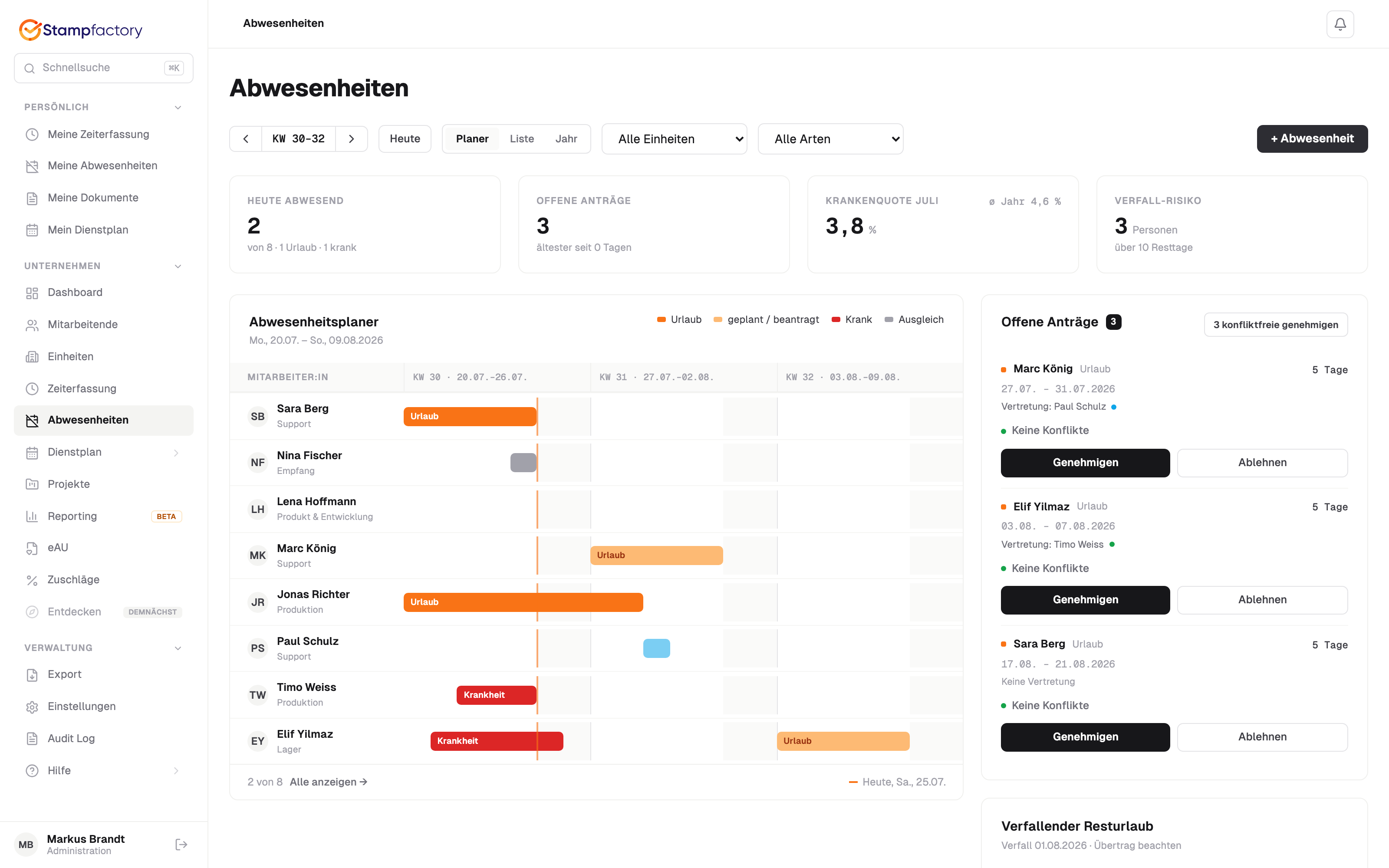This screenshot has width=1389, height=868.
Task: Approve Marc König's vacation request
Action: point(1085,463)
